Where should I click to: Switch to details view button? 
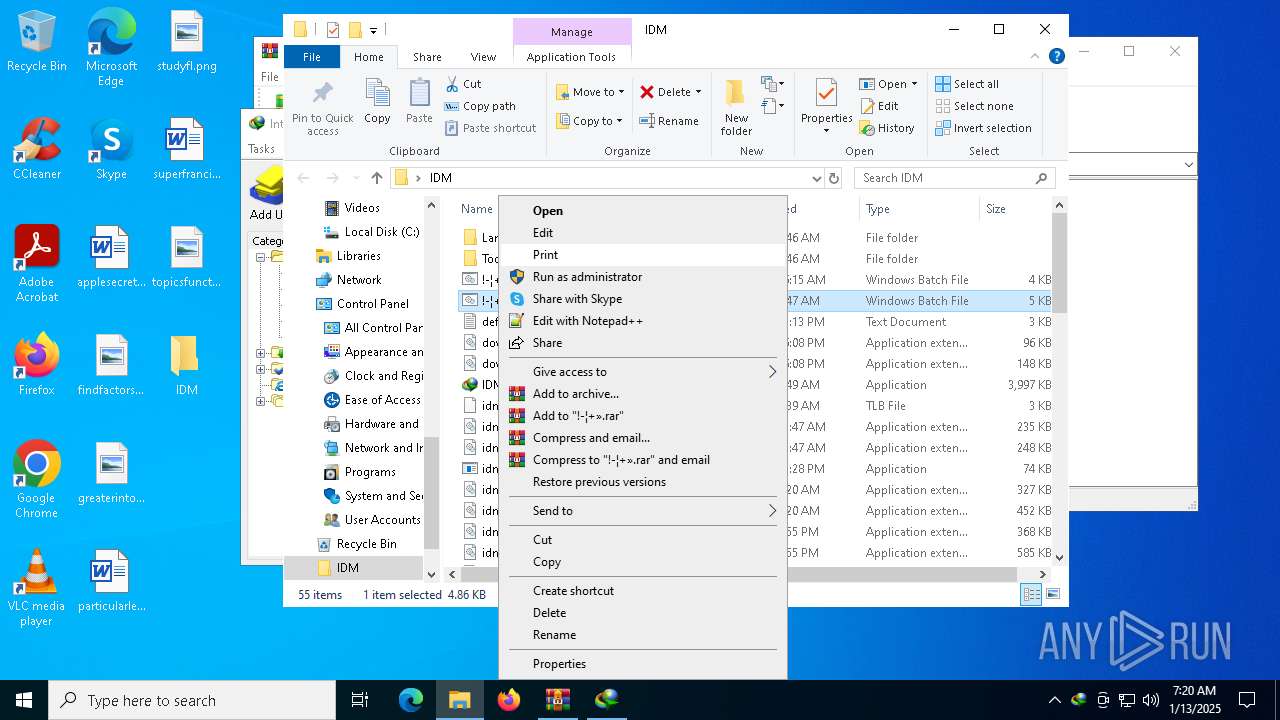coord(1030,594)
